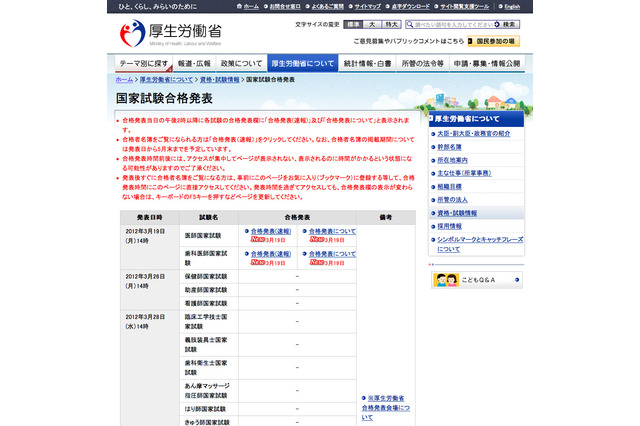Image resolution: width=640 pixels, height=426 pixels.
Task: Open the テーマ別に探す navigation tab
Action: pos(144,64)
